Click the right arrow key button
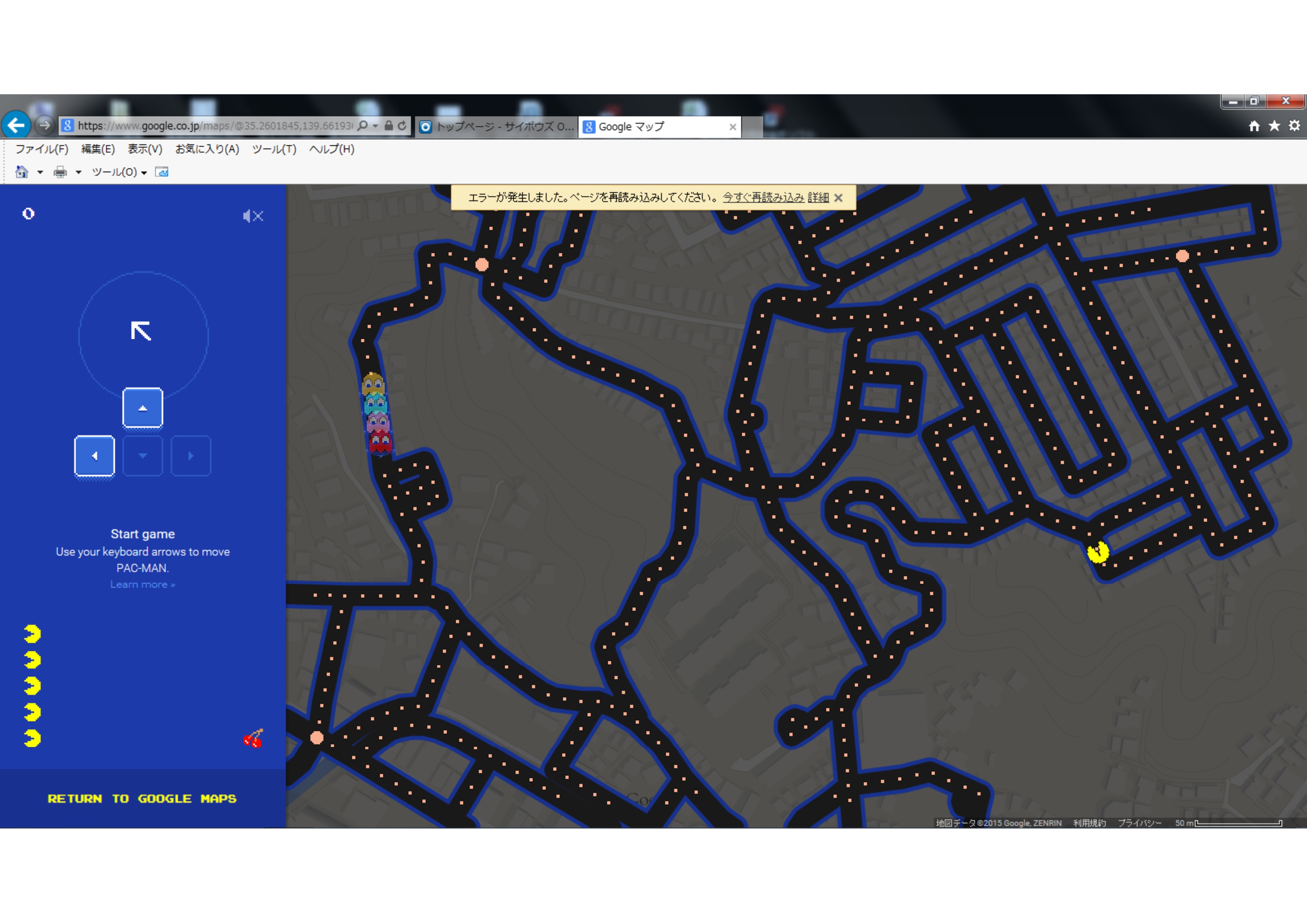This screenshot has width=1307, height=924. point(191,455)
